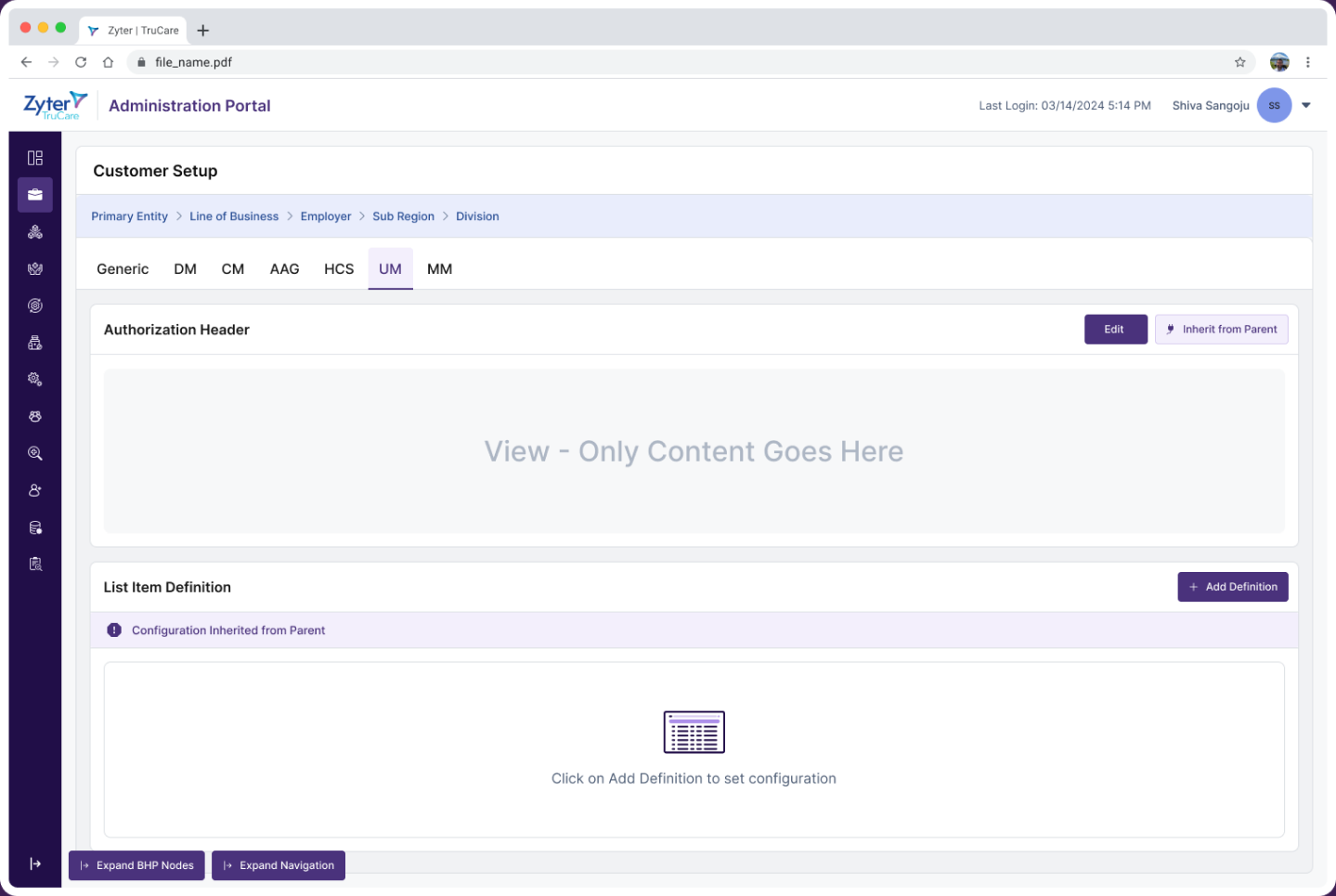The image size is (1336, 896).
Task: Click the Shiva Sangoju user name
Action: 1211,105
